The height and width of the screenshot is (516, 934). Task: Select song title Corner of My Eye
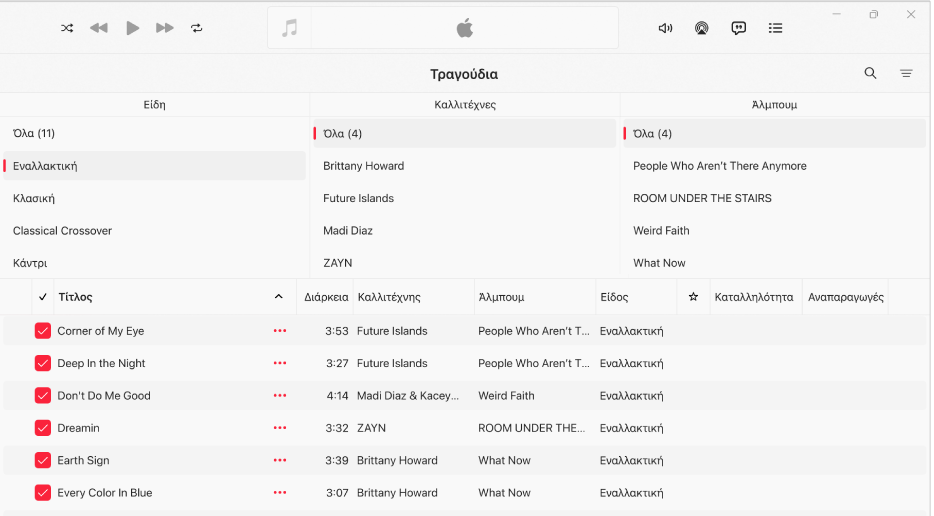pyautogui.click(x=101, y=331)
